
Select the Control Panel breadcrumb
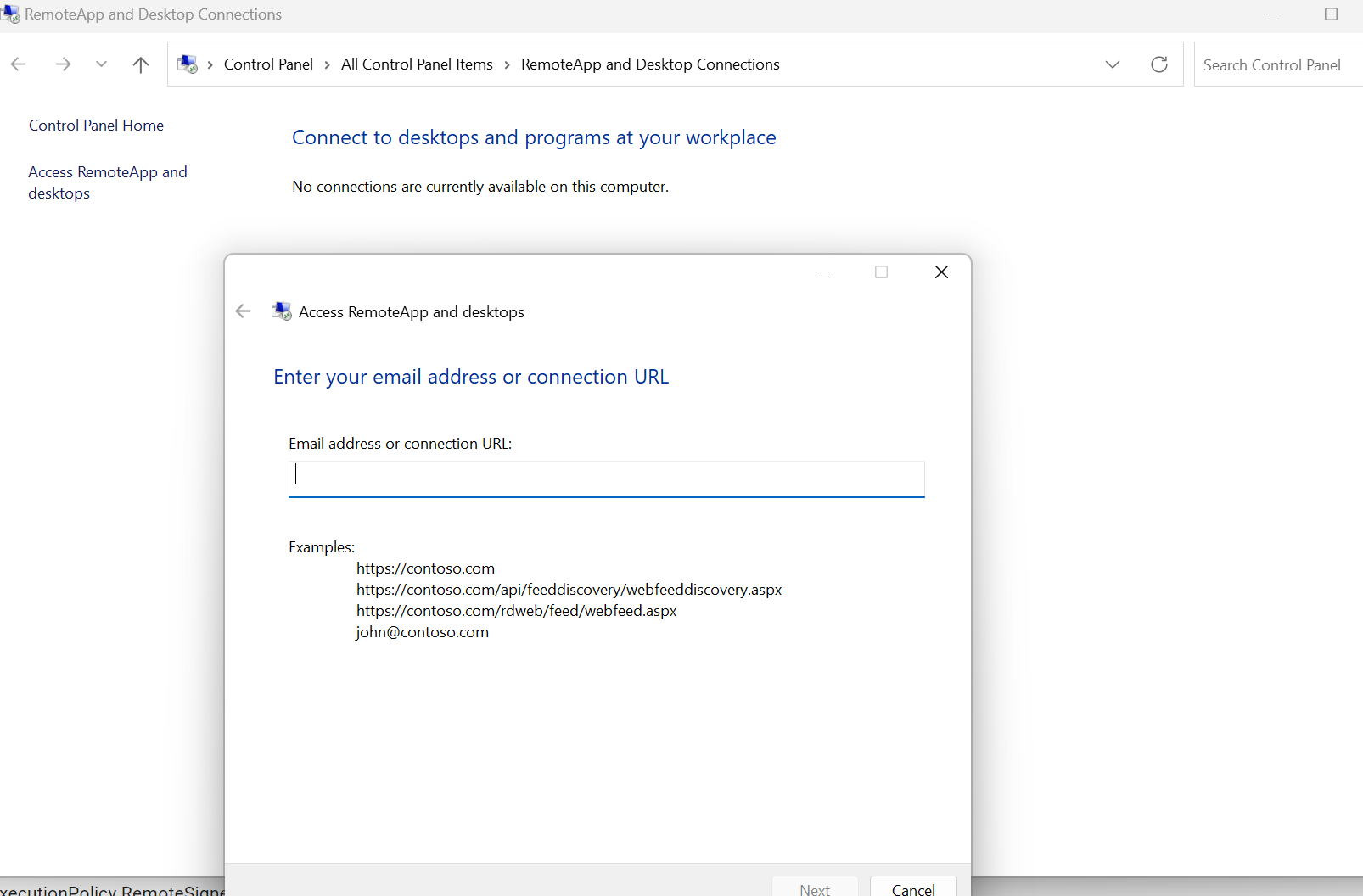pyautogui.click(x=268, y=64)
